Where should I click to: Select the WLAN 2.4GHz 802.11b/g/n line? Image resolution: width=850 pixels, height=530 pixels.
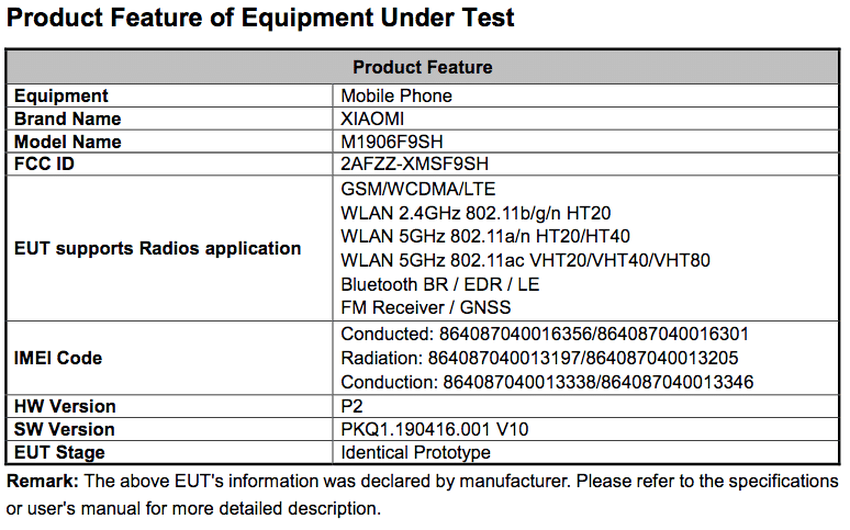coord(477,213)
